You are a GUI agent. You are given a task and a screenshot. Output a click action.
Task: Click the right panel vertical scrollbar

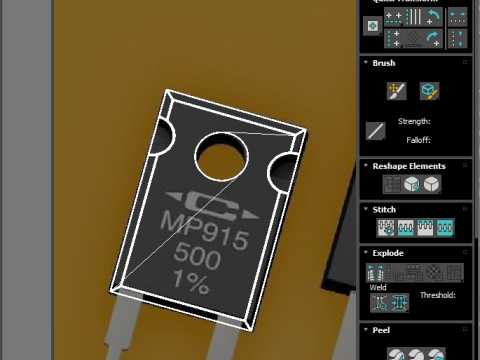coord(476,120)
